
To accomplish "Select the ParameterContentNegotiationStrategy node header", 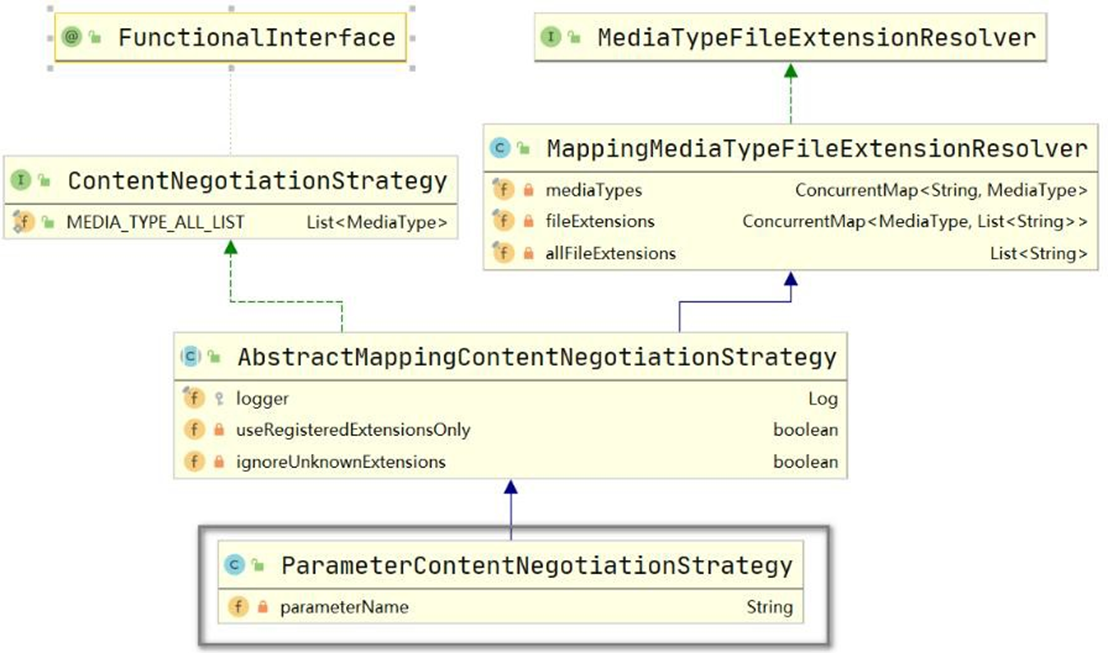I will point(536,566).
